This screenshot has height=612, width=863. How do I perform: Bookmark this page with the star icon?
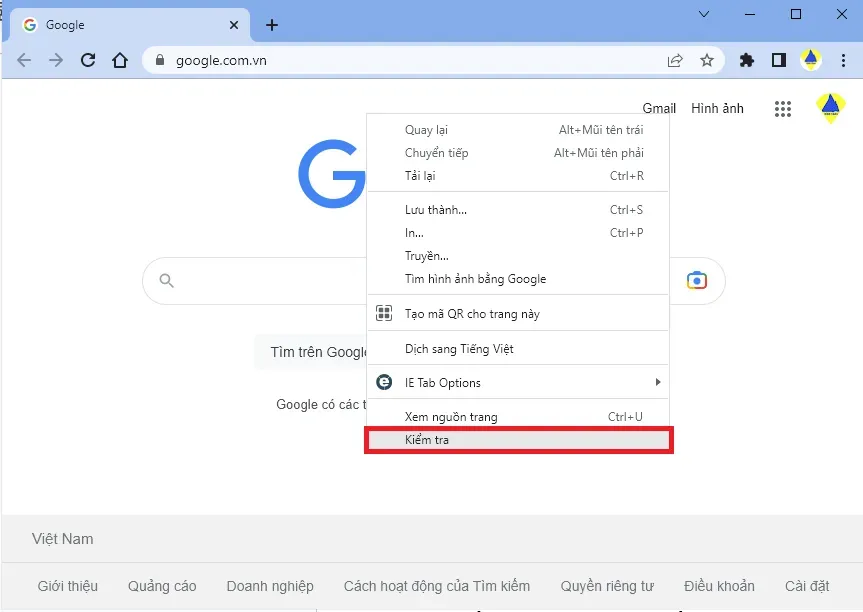click(x=707, y=60)
